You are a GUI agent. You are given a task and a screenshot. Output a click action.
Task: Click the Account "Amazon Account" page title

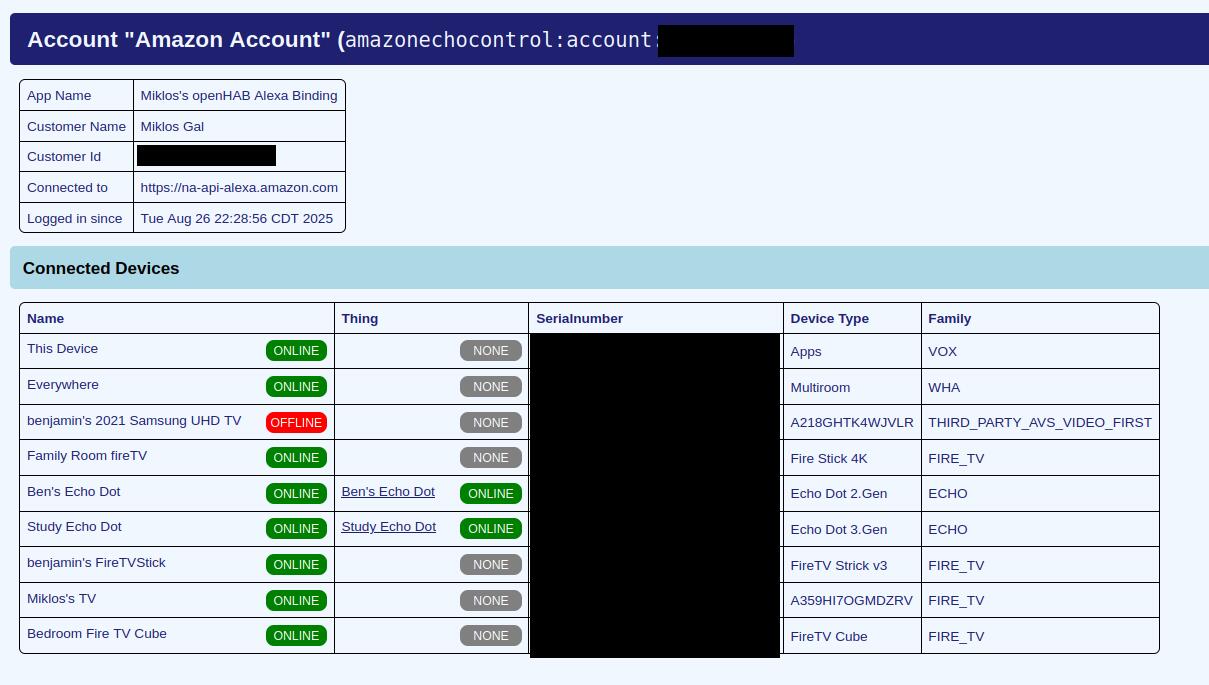(x=410, y=40)
